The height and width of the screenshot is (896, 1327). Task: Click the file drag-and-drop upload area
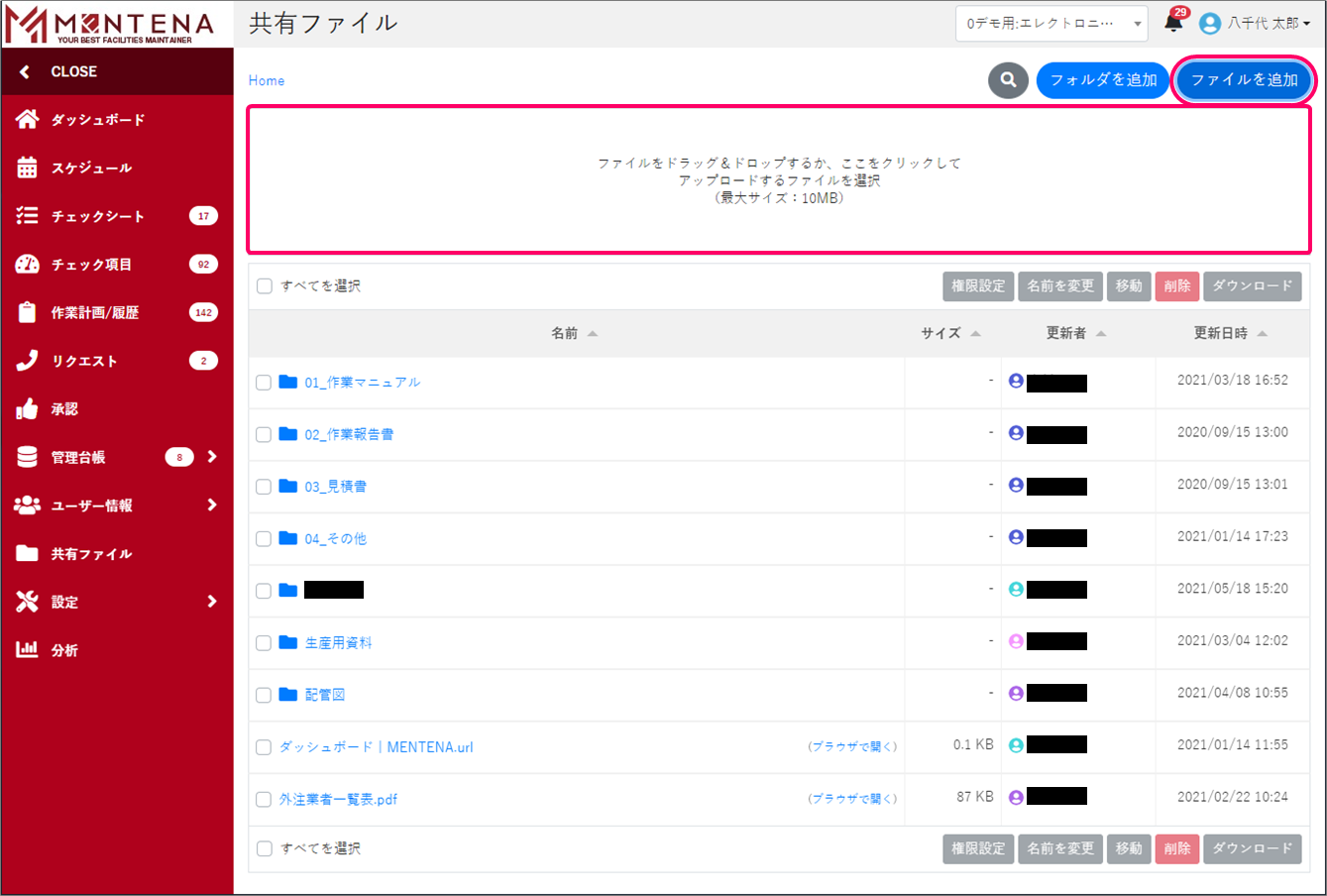pos(779,180)
